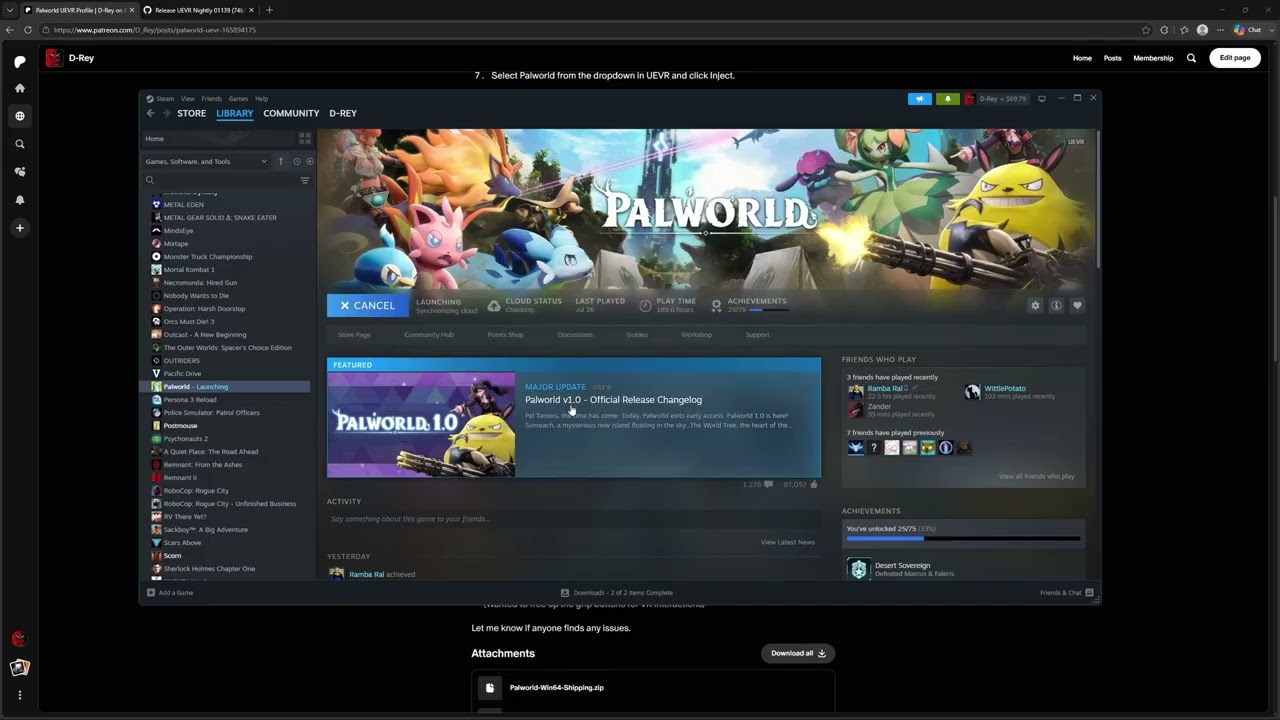
Task: Show Palworld game info icon
Action: coord(1056,305)
